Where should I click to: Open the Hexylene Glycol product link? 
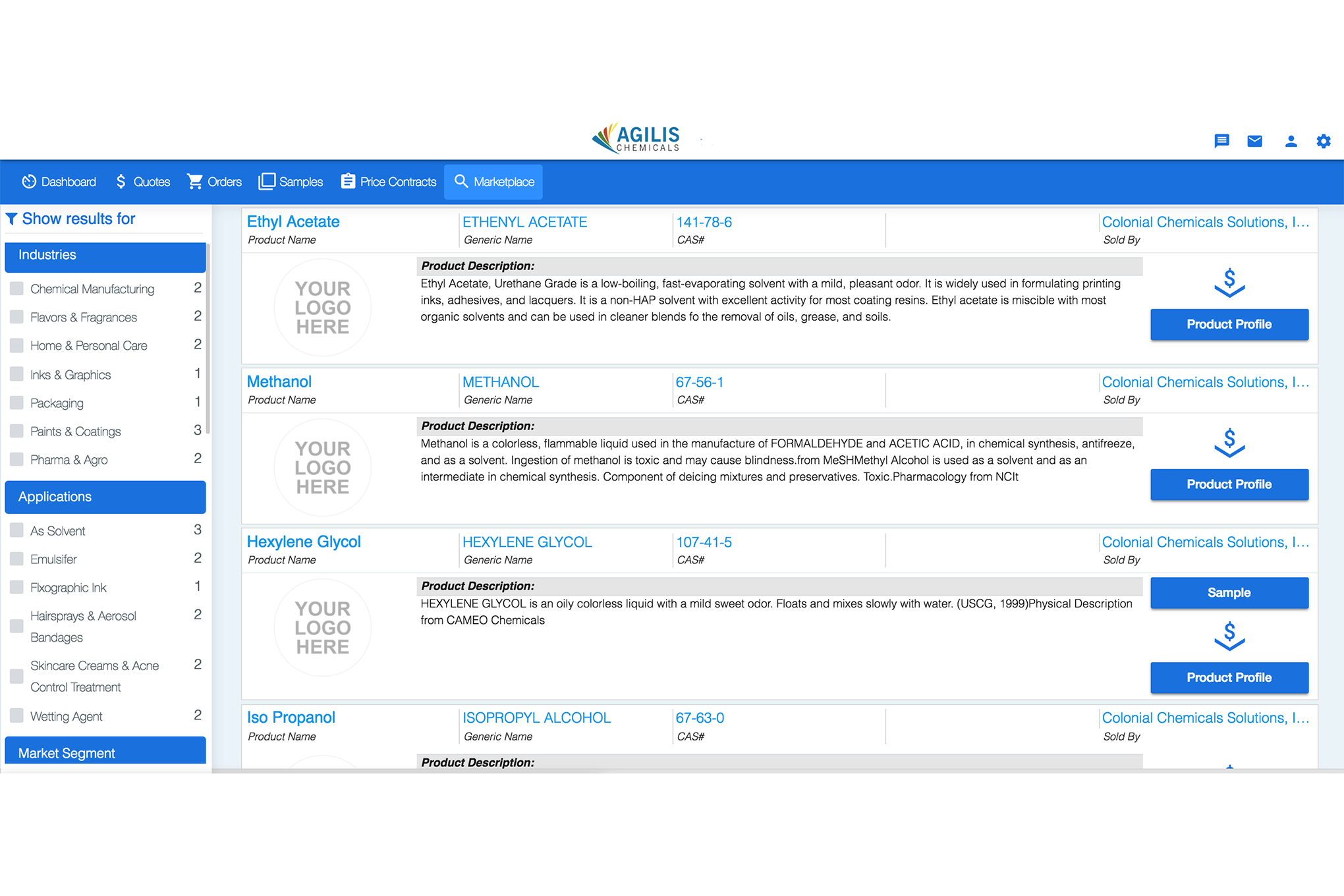tap(304, 542)
